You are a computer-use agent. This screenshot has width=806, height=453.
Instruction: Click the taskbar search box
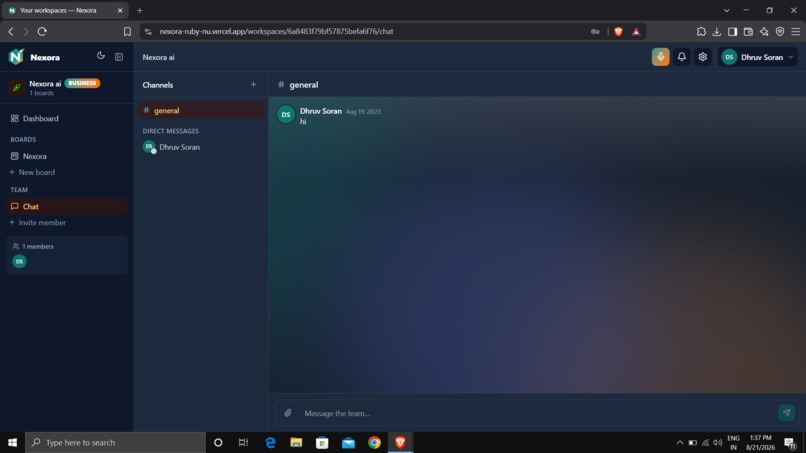point(116,442)
